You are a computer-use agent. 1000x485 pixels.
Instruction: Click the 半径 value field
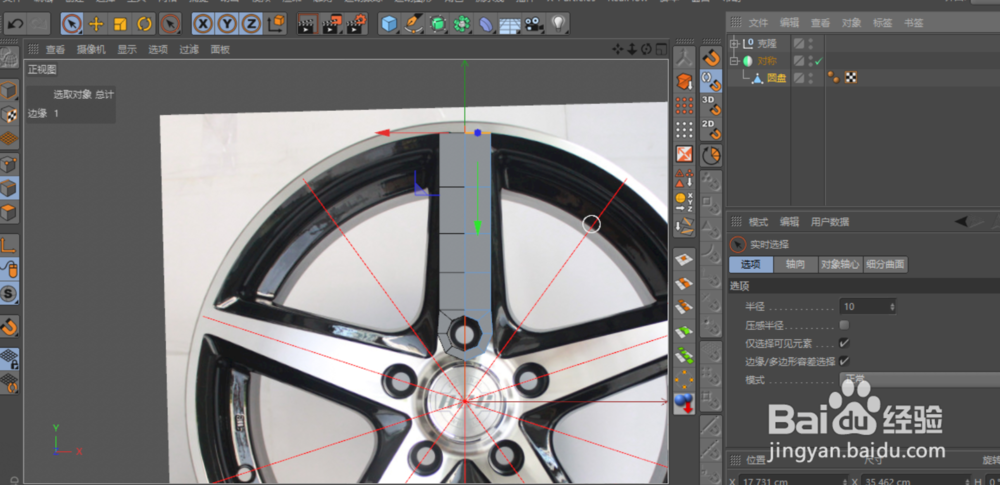[864, 306]
